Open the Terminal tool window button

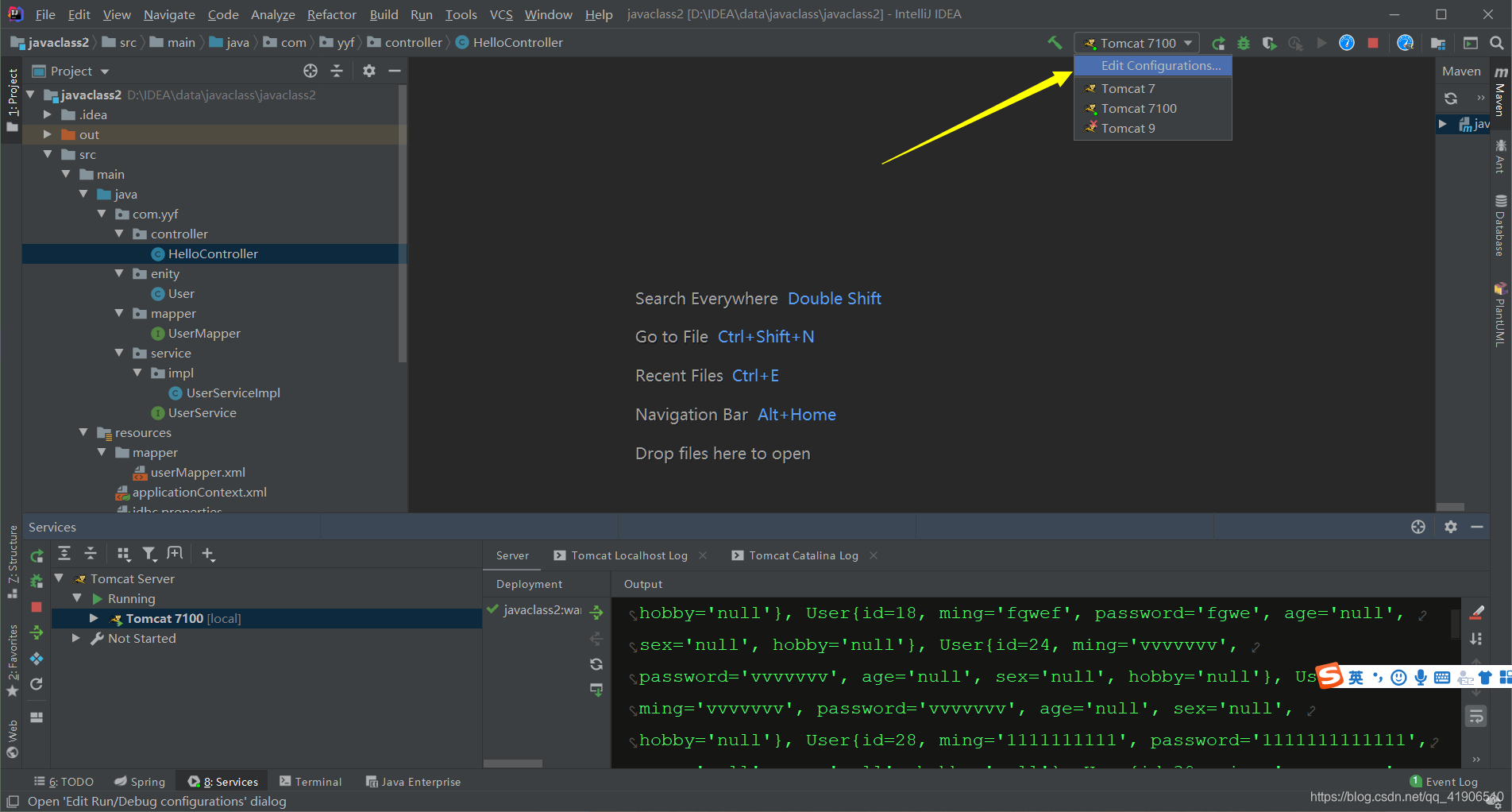pos(310,782)
